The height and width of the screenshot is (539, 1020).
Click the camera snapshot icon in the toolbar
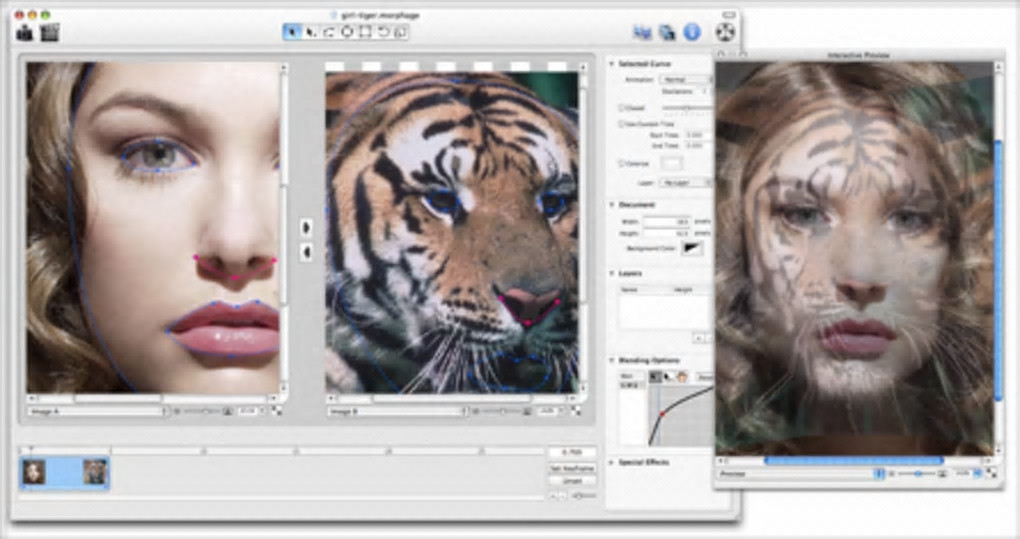click(25, 33)
